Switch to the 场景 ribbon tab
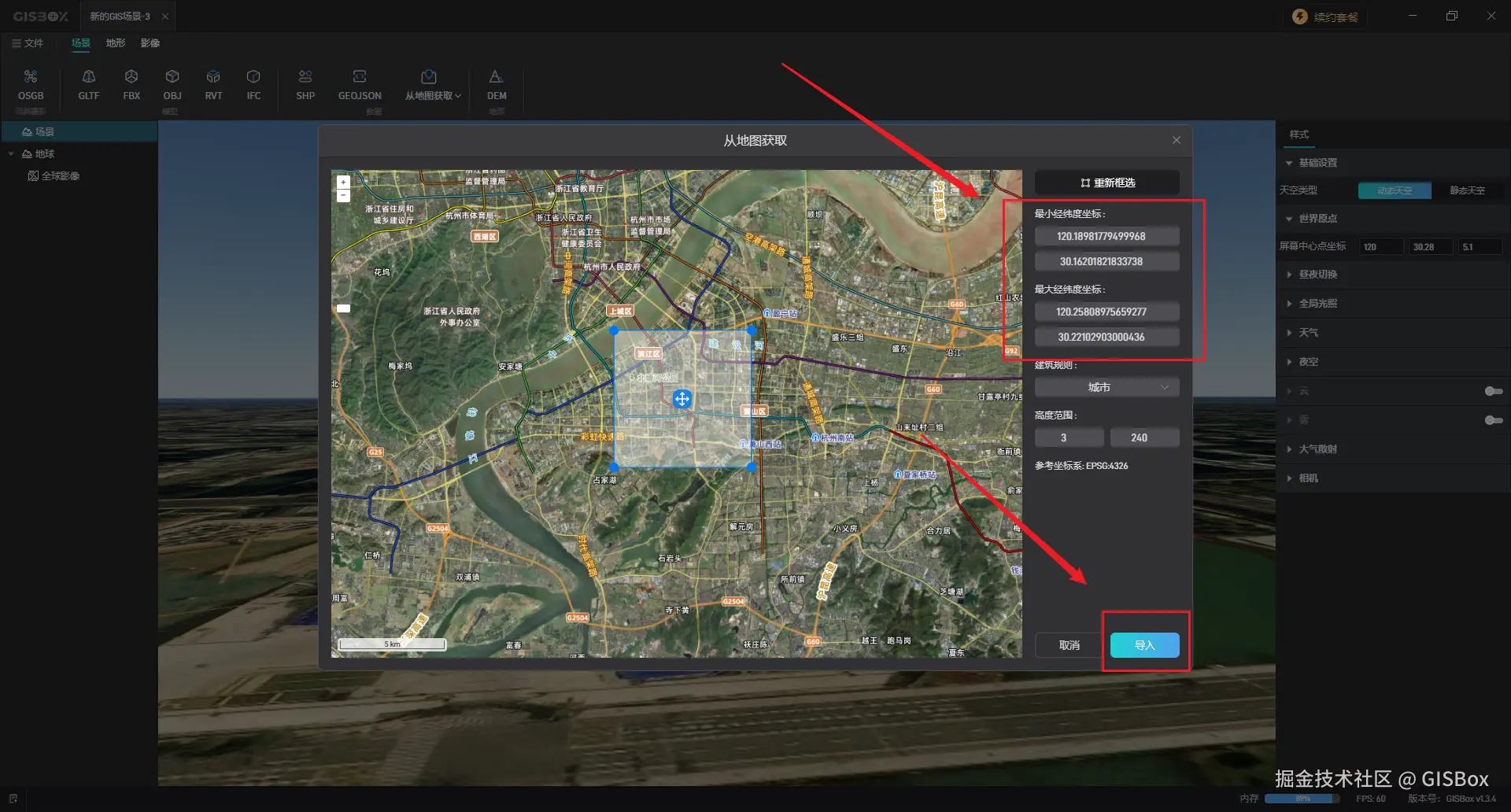Screen dimensions: 1511x812 [x=81, y=43]
